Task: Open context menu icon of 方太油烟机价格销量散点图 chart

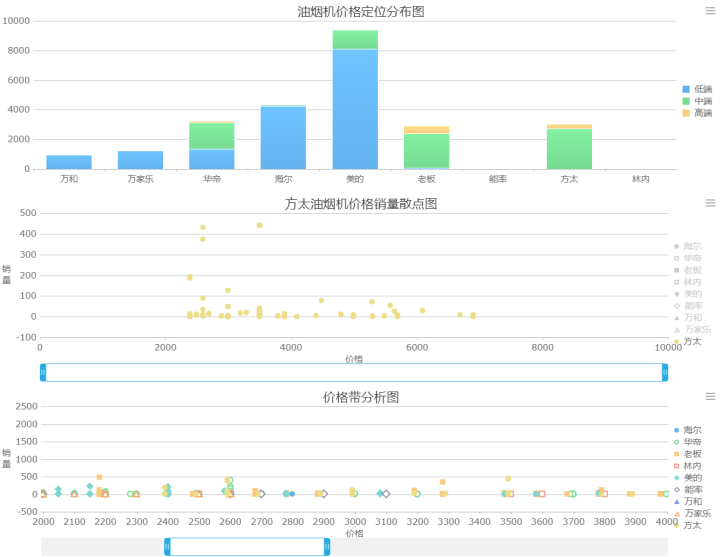Action: [710, 203]
